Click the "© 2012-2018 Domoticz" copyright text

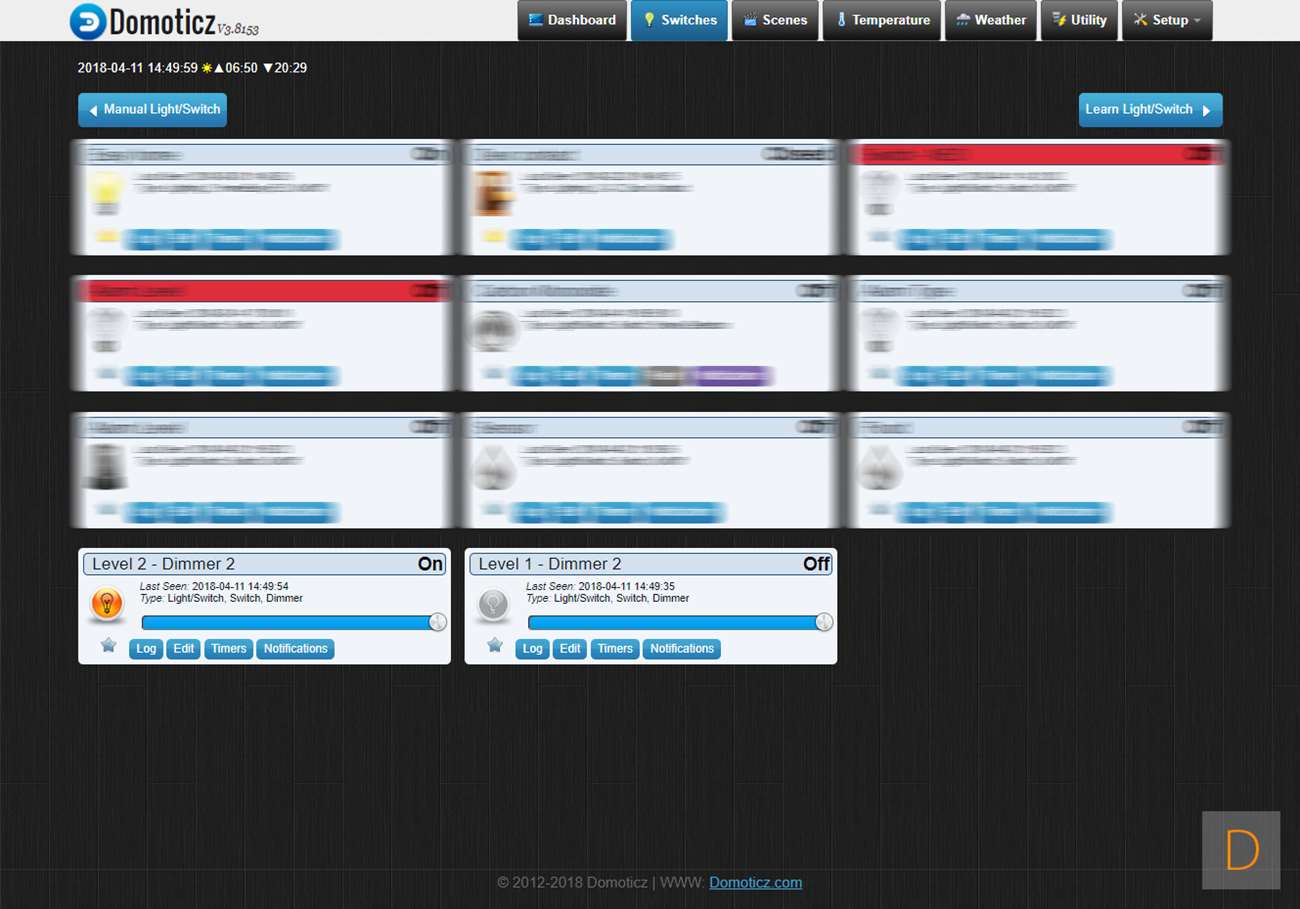coord(572,882)
